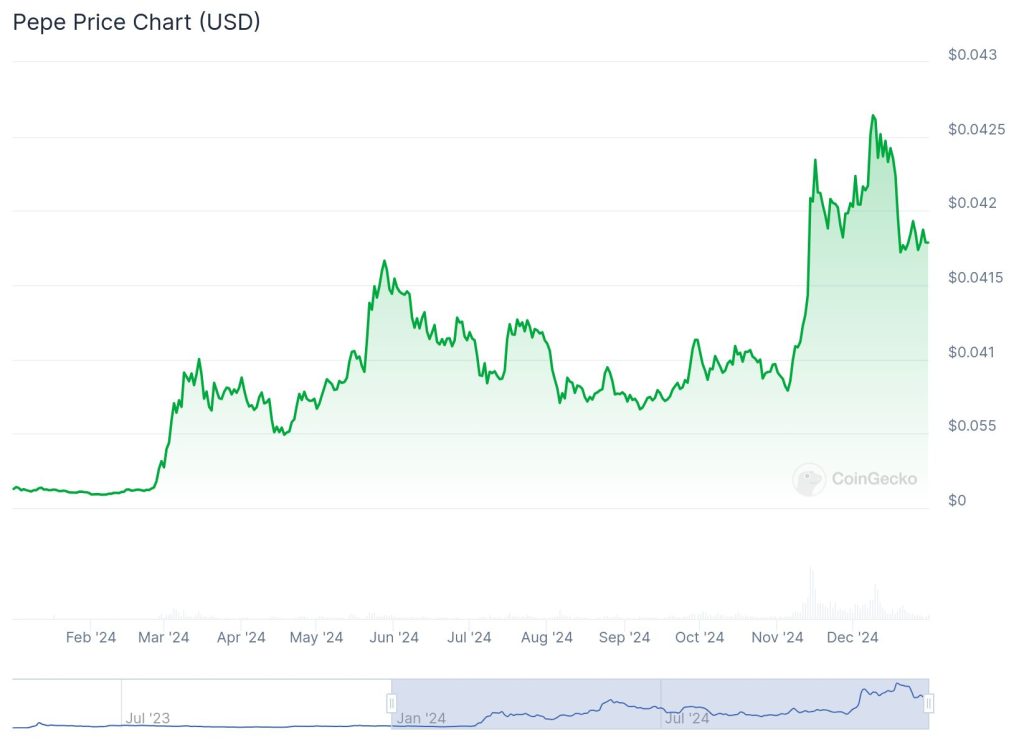Click the unselected navigator area before Jul '23
Image resolution: width=1024 pixels, height=747 pixels.
pyautogui.click(x=67, y=703)
